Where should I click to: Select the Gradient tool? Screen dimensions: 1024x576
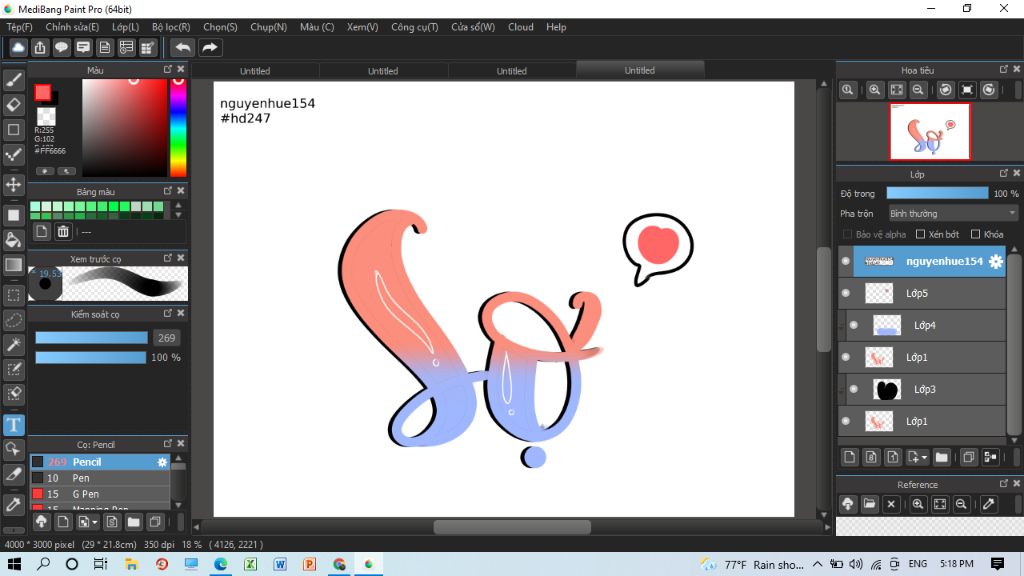coord(14,264)
